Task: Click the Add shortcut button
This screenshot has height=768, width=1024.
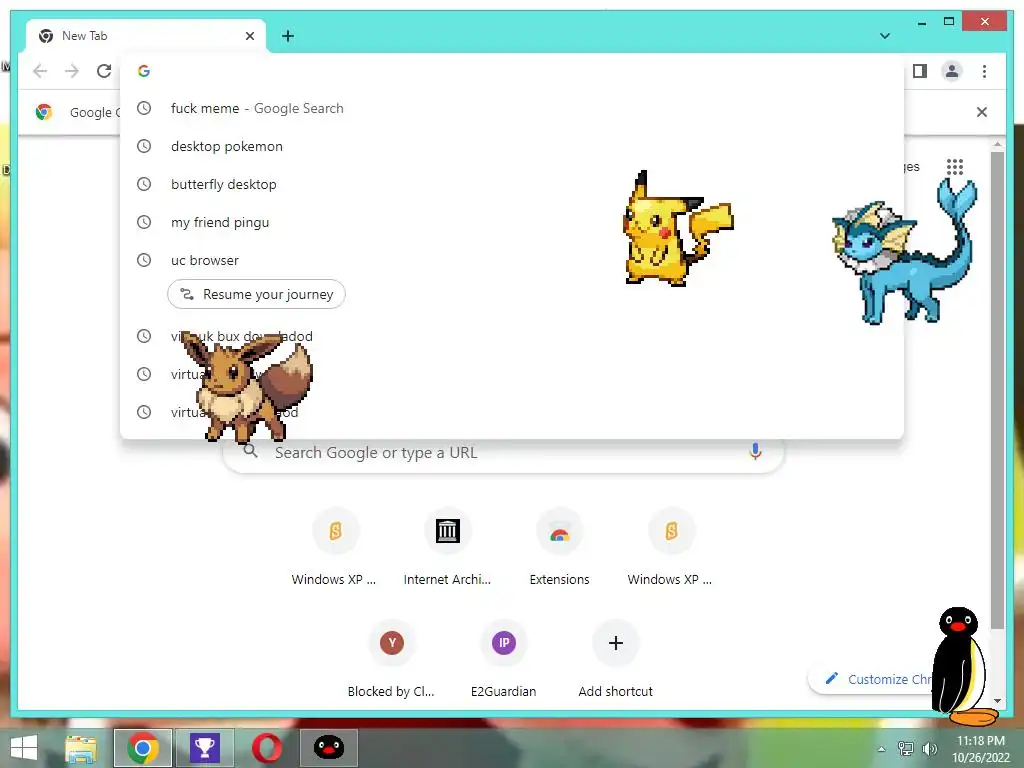Action: (616, 659)
